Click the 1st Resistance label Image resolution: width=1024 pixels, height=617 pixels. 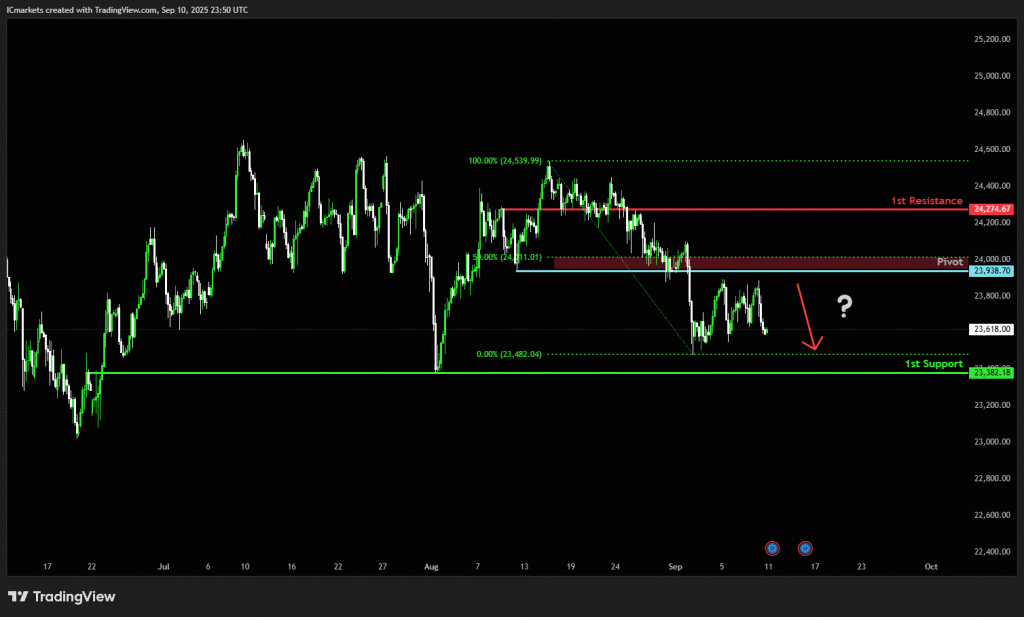pyautogui.click(x=927, y=200)
